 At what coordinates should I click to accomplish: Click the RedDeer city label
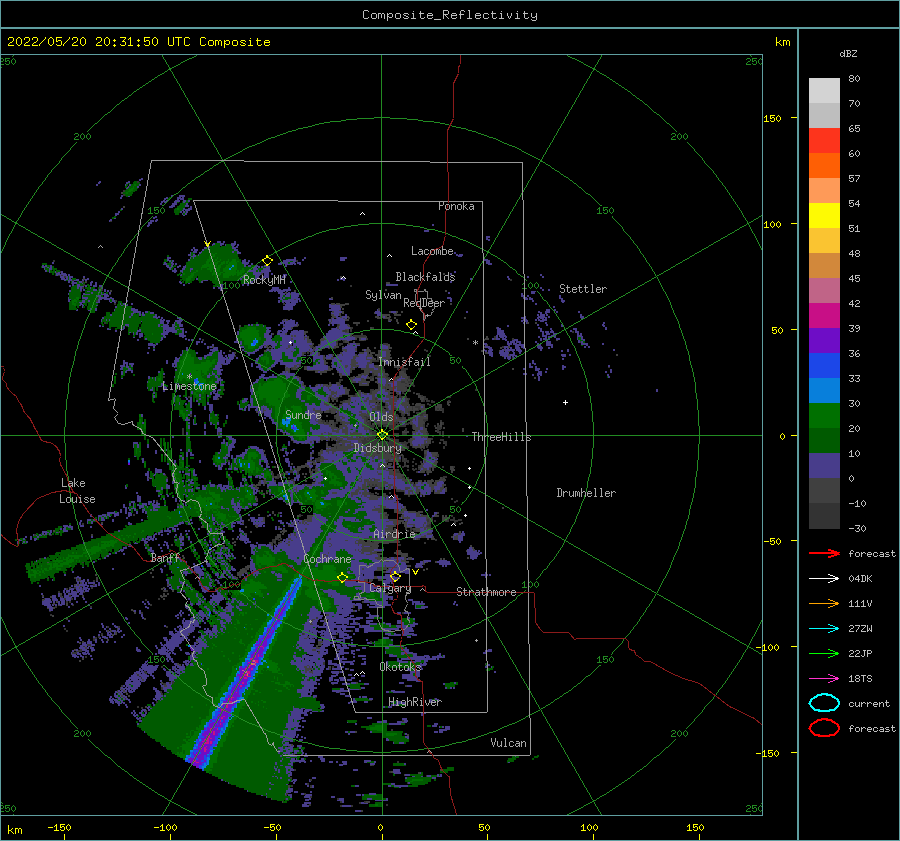pos(424,303)
